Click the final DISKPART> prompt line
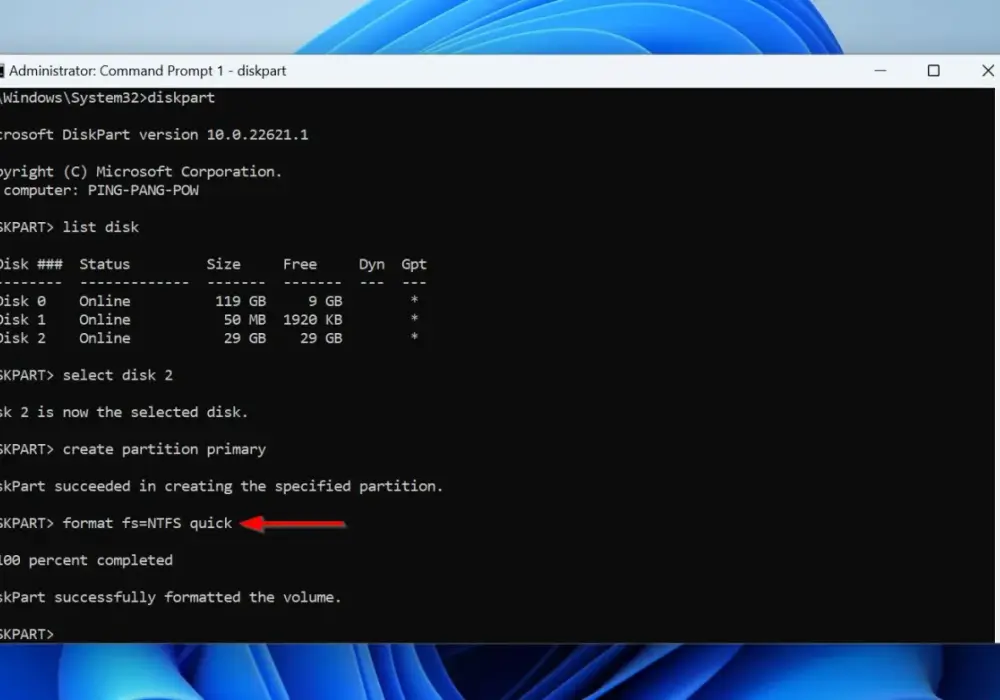 pos(27,634)
